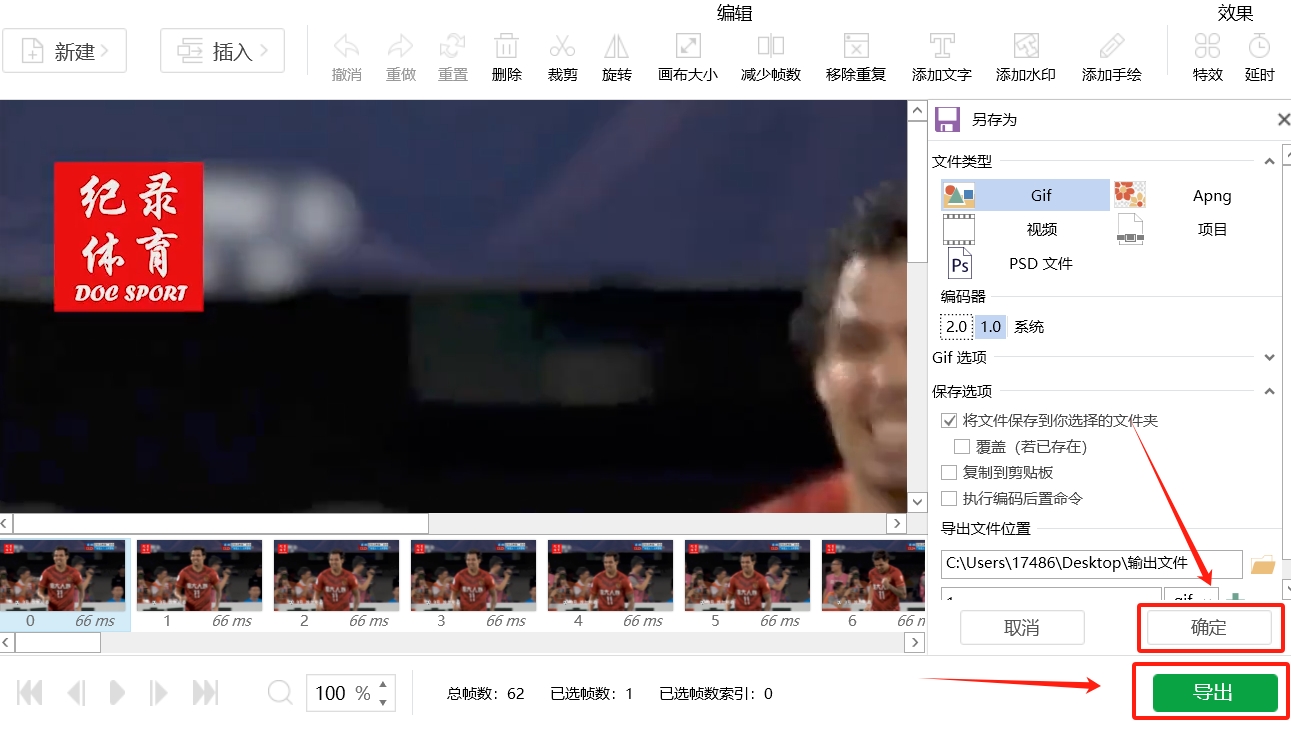Click the preview vertical scrollbar thumb
Viewport: 1291px width, 729px height.
[x=917, y=193]
